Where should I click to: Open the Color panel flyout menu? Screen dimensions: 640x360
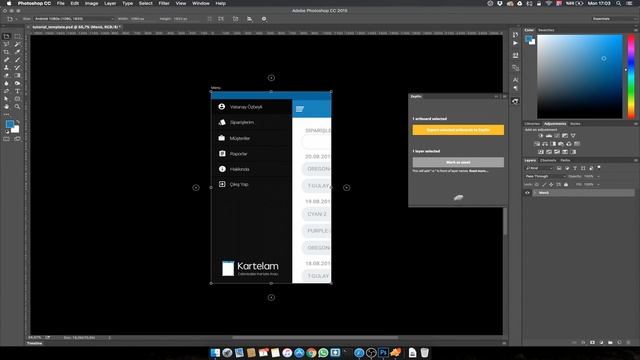[x=636, y=30]
